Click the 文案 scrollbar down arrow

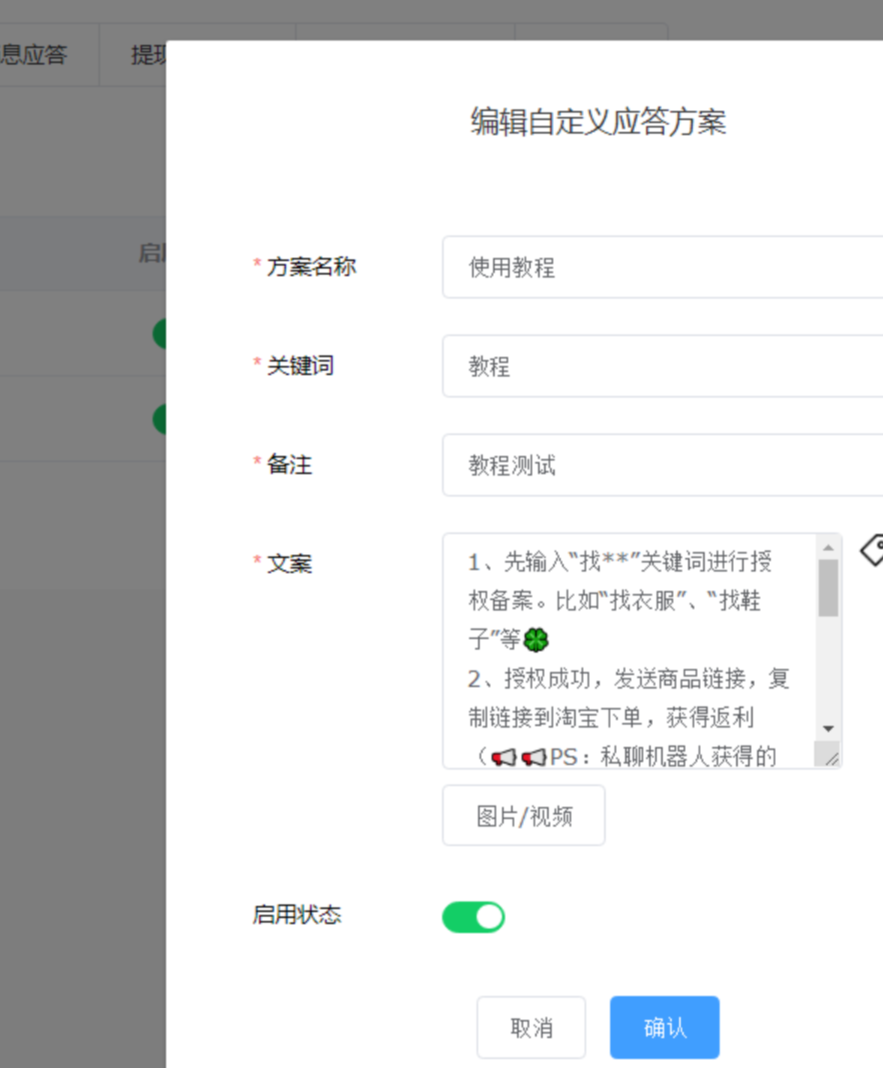828,729
